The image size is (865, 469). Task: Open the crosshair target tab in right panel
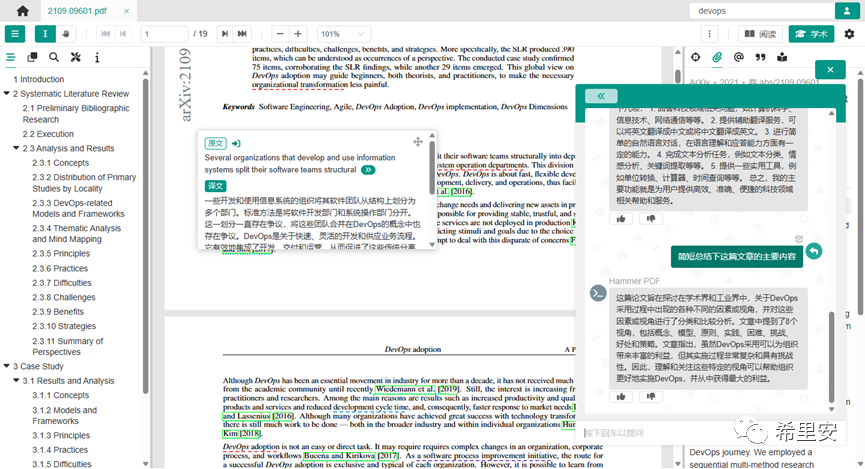coord(696,57)
